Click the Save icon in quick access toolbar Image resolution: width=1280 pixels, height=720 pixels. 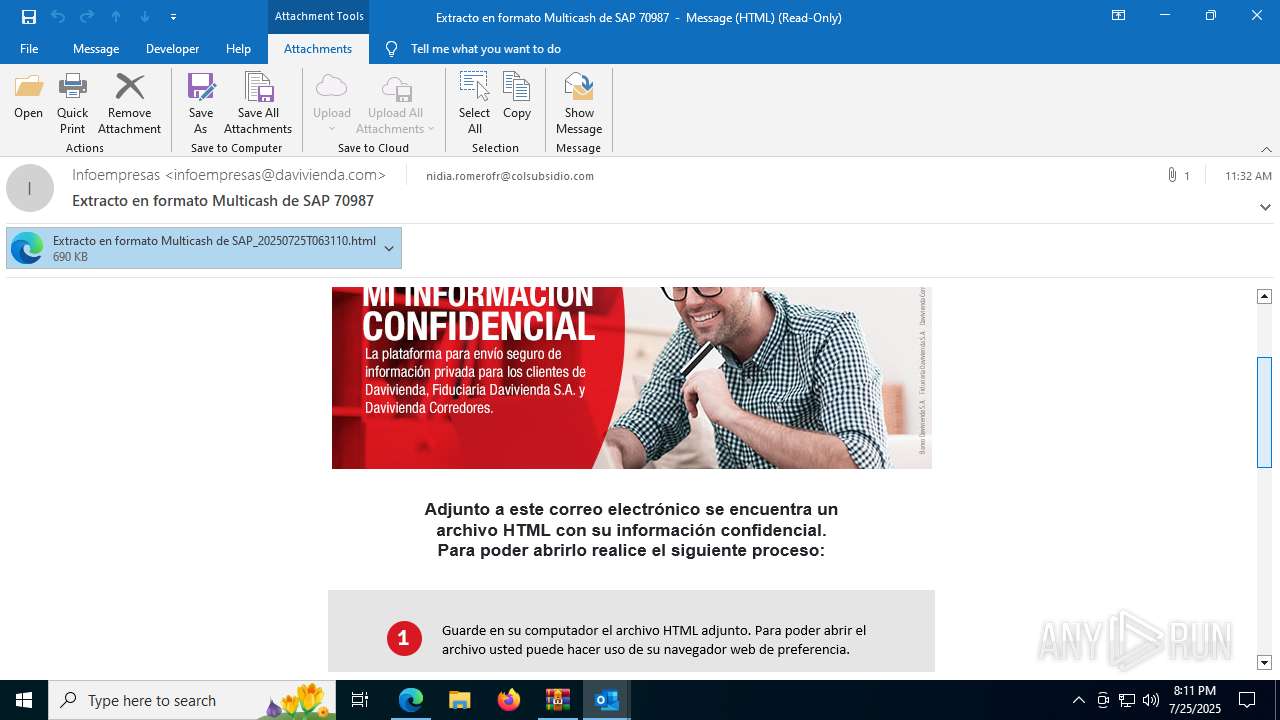29,17
